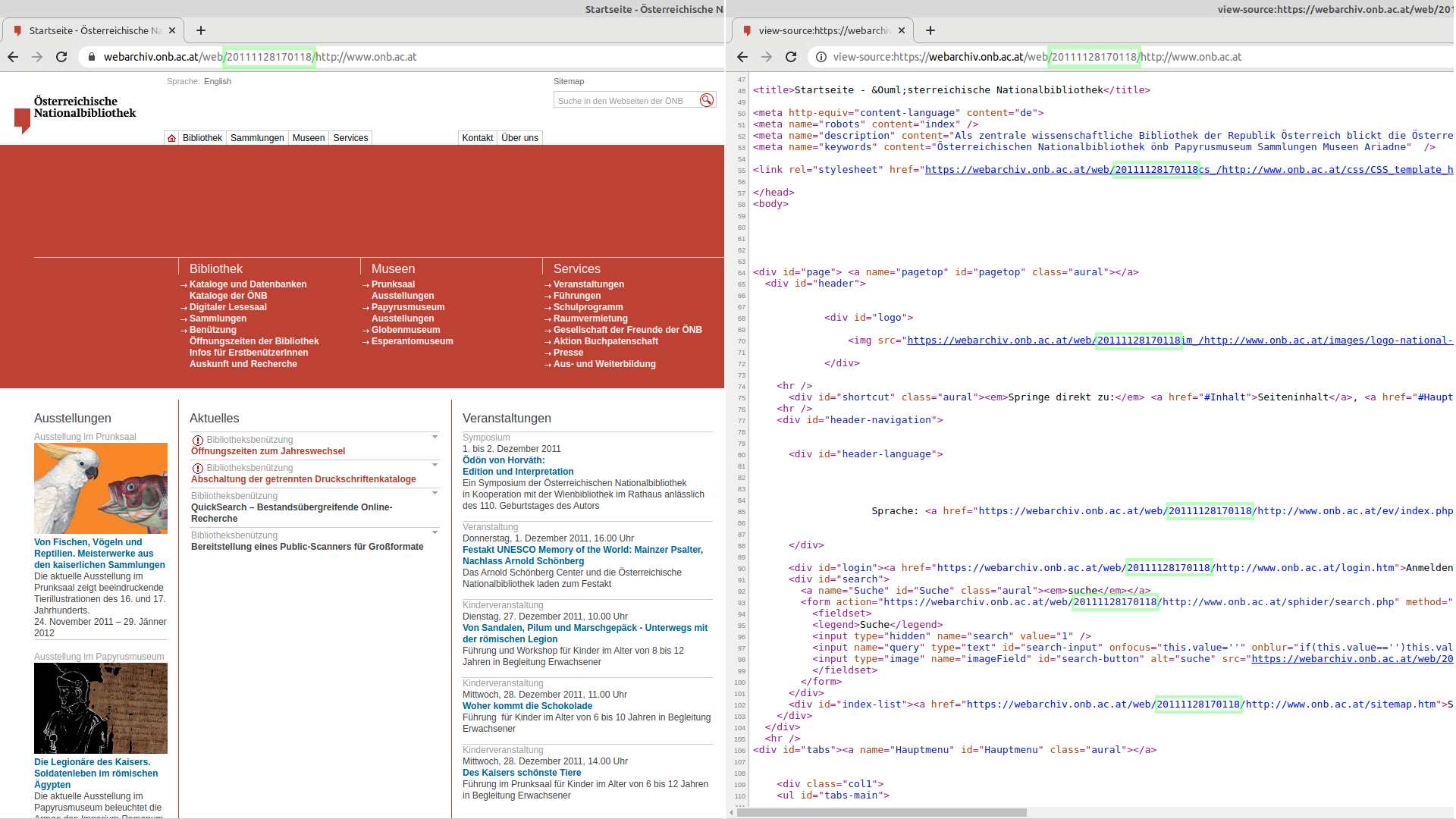Open the Veranstaltungen services link
Image resolution: width=1456 pixels, height=819 pixels.
589,284
